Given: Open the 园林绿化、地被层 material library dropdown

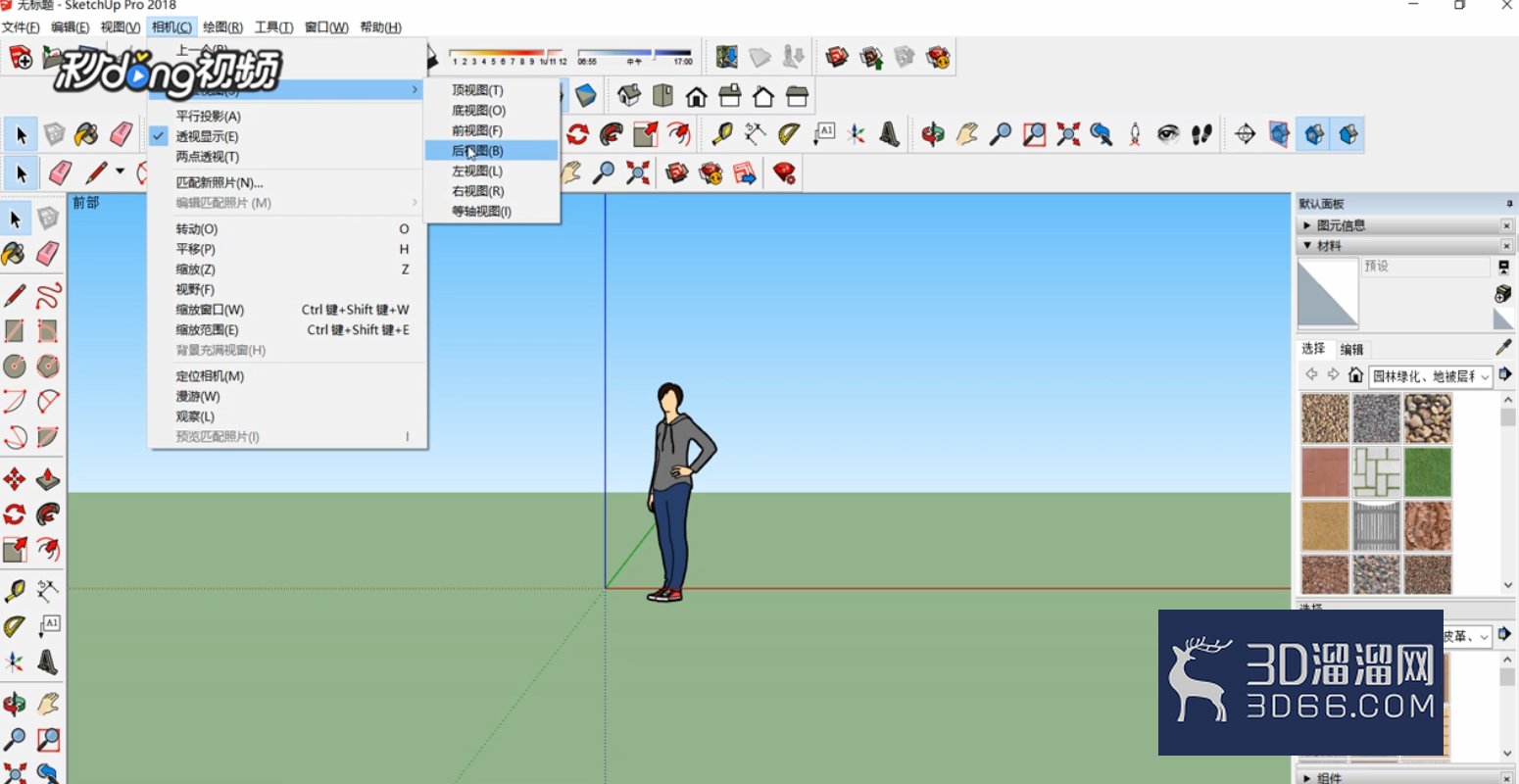Looking at the screenshot, I should coord(1430,376).
